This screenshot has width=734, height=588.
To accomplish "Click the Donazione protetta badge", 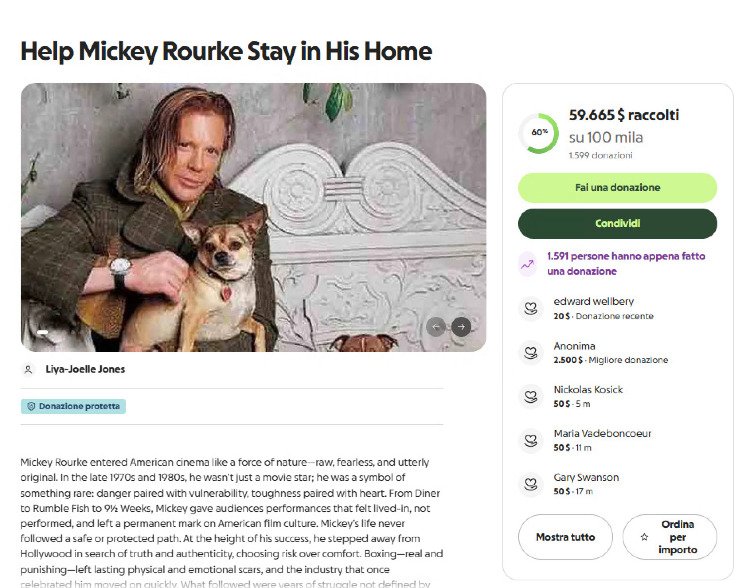I will pyautogui.click(x=73, y=407).
